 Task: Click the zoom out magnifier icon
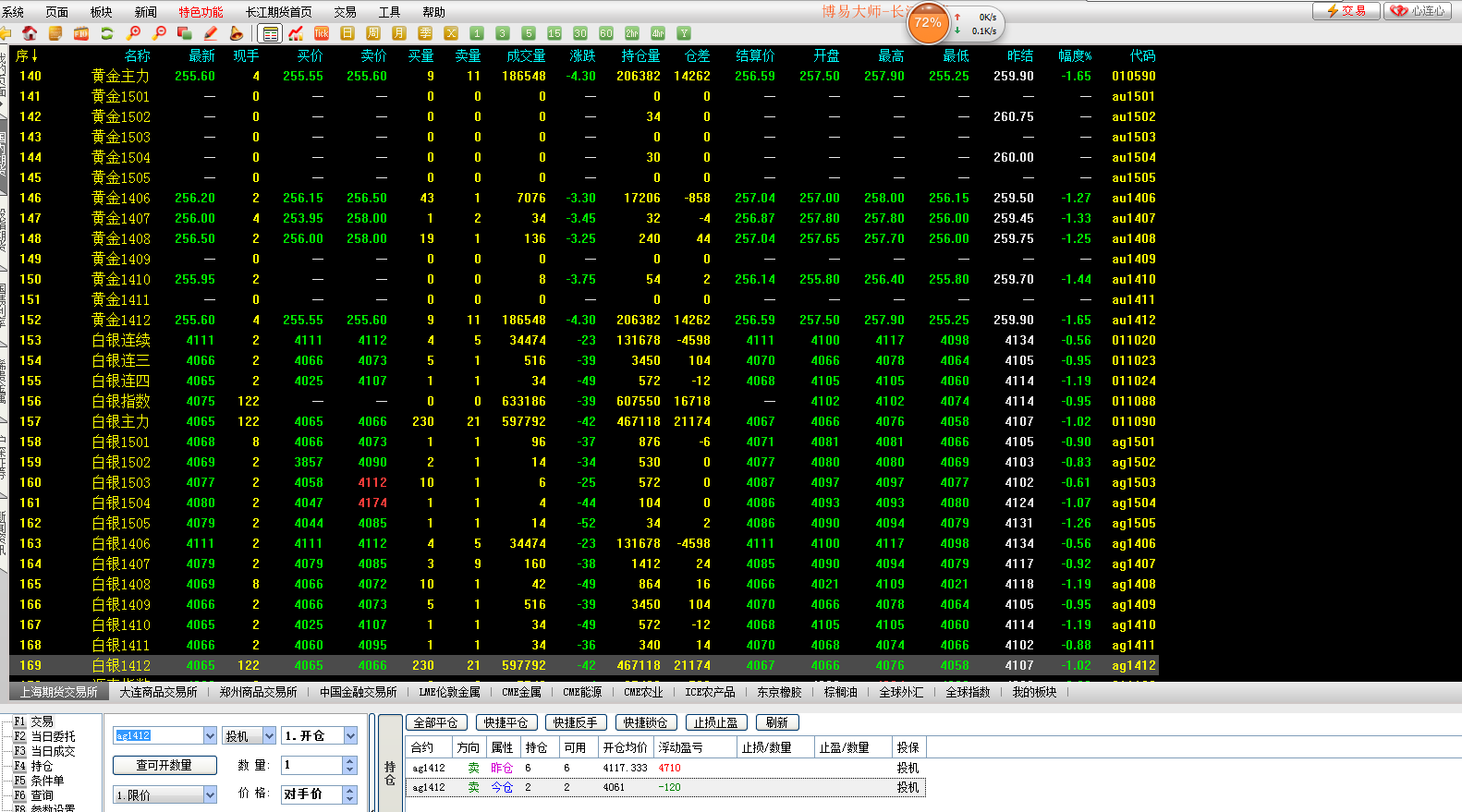pos(159,33)
